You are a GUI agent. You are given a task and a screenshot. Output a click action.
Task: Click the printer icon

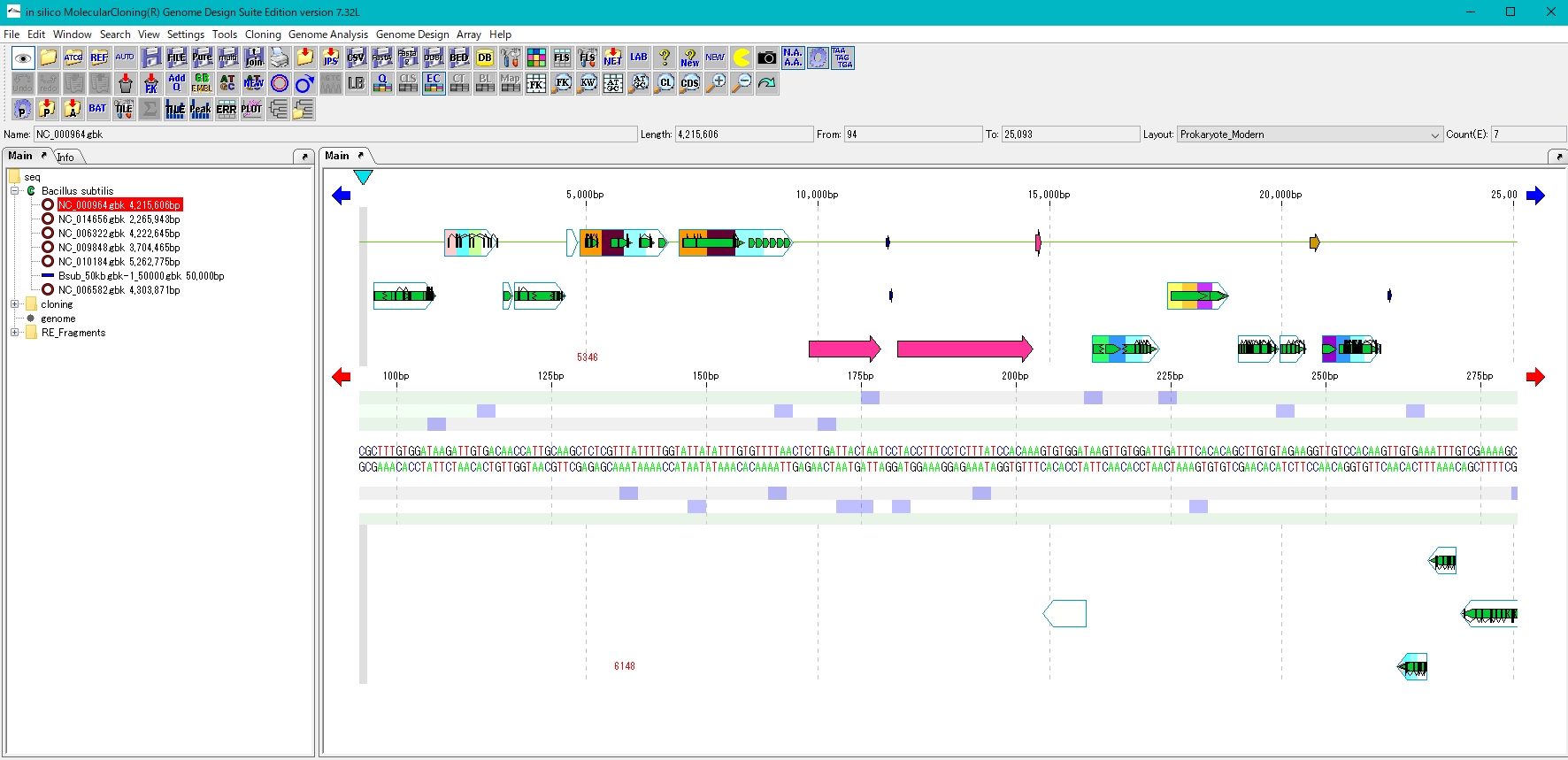pyautogui.click(x=280, y=58)
